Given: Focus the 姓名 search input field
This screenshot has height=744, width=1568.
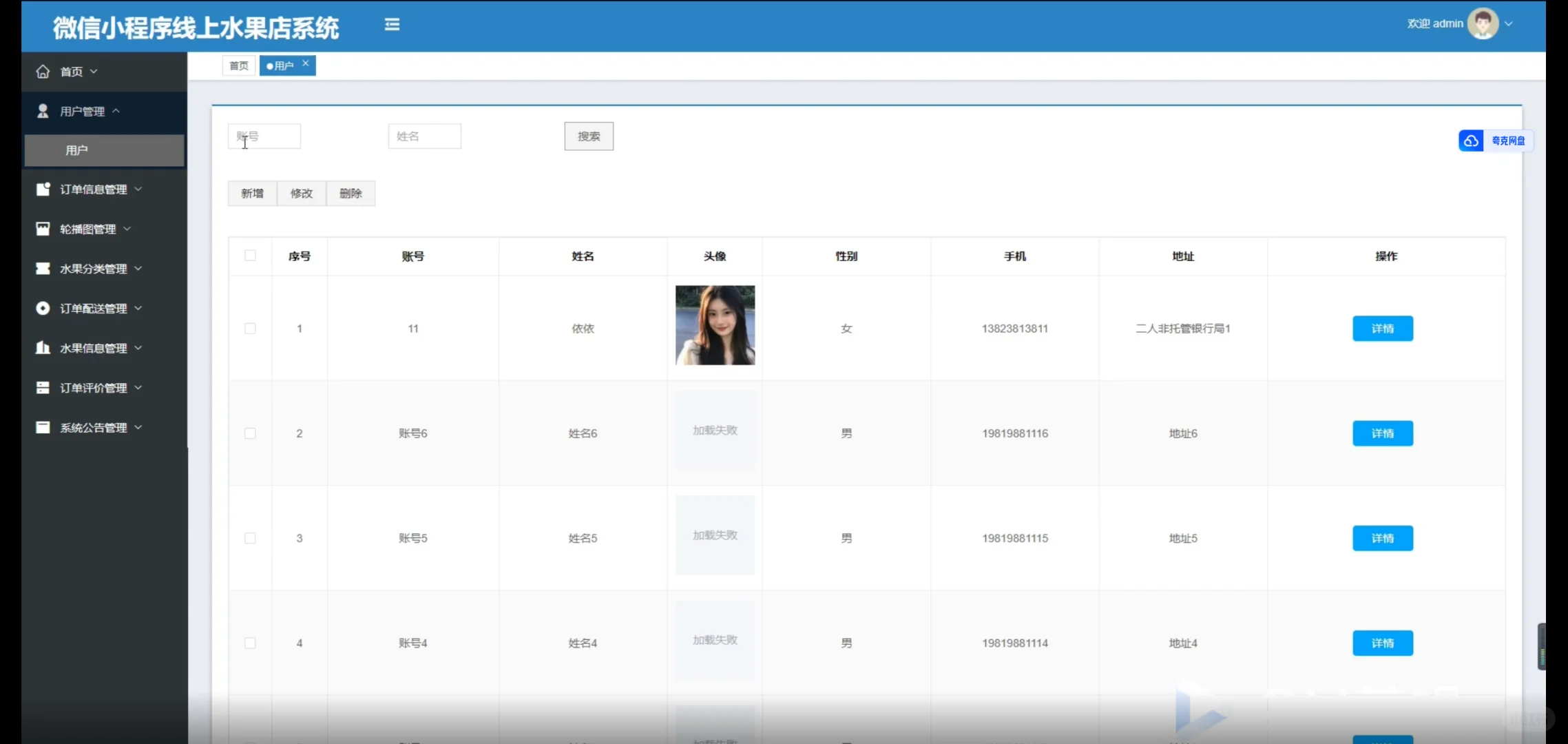Looking at the screenshot, I should tap(424, 136).
